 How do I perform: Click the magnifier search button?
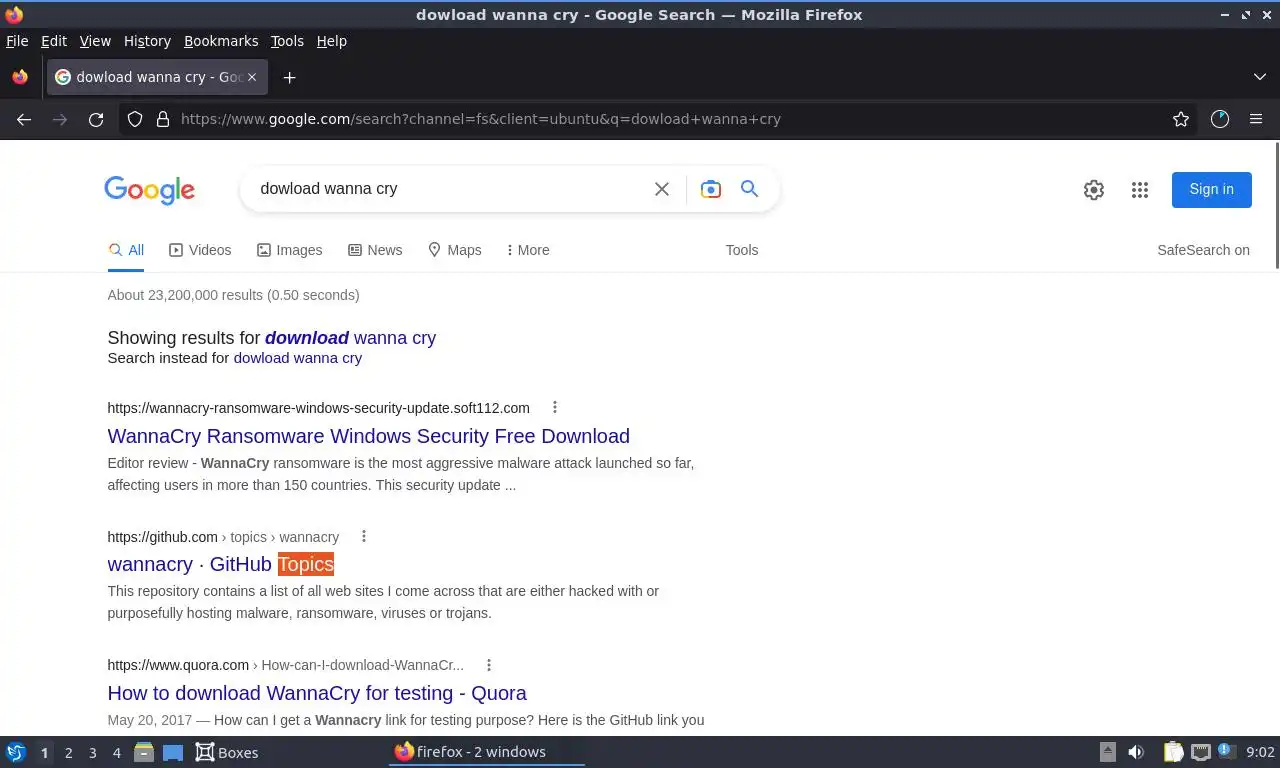(749, 188)
